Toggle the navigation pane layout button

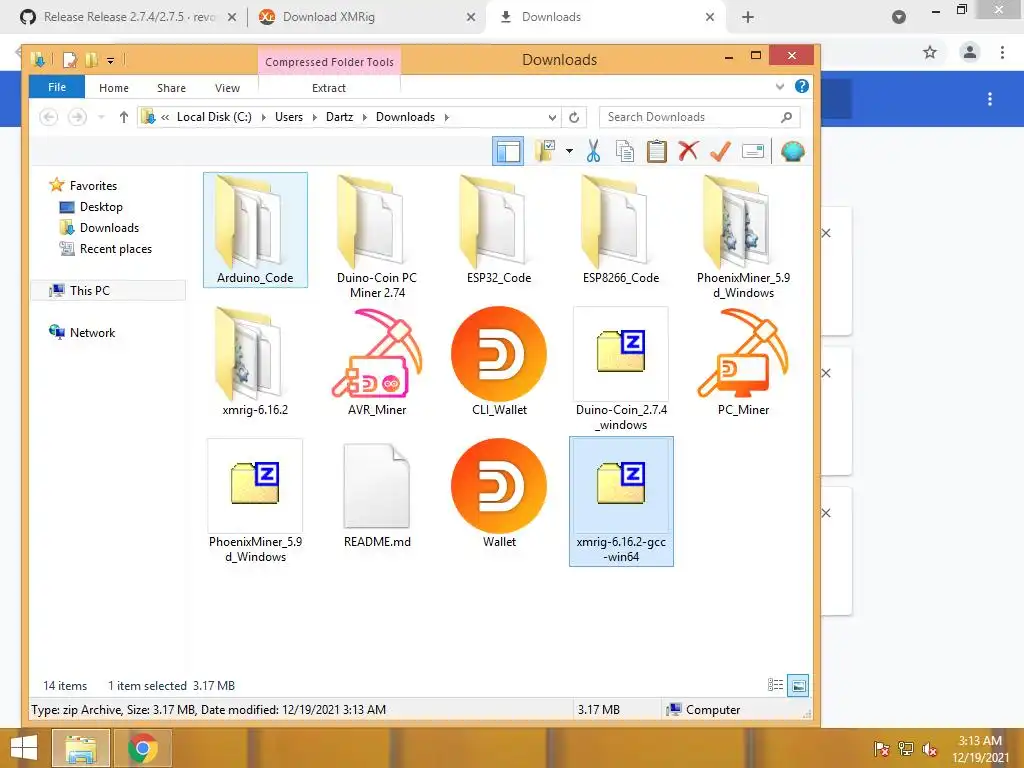click(x=507, y=152)
